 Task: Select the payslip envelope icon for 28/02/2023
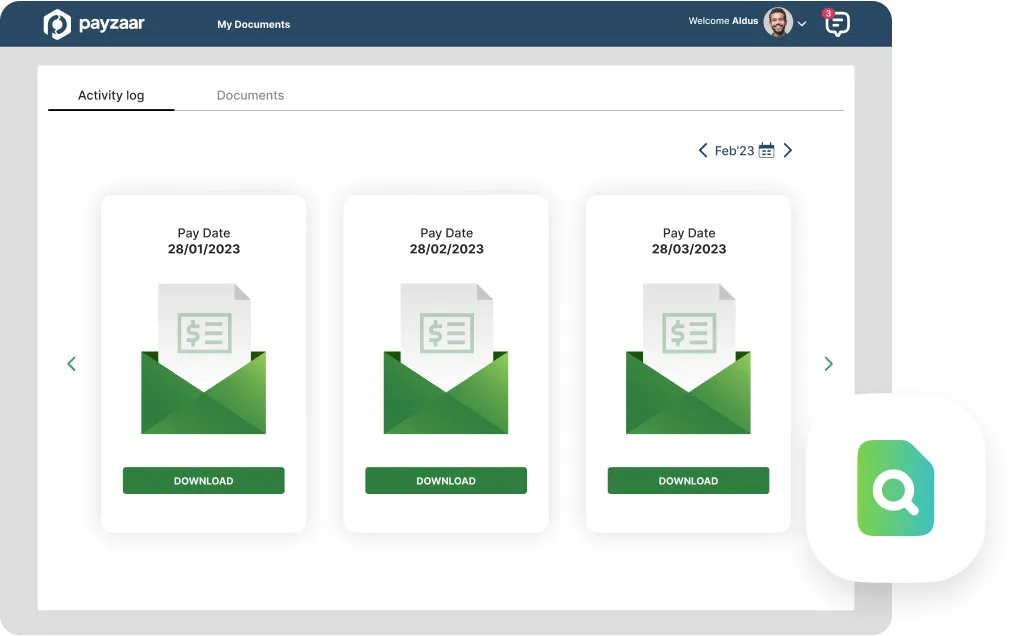pyautogui.click(x=445, y=360)
